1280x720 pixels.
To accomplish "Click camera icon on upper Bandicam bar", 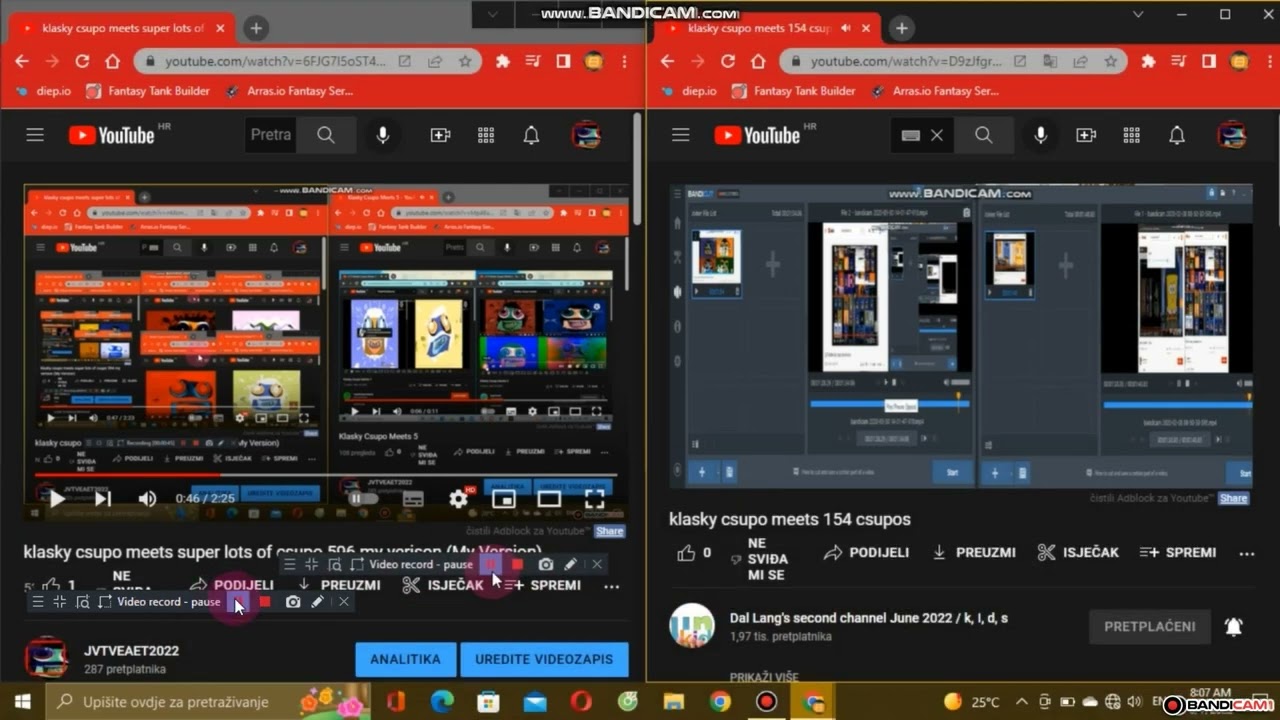I will click(x=545, y=564).
